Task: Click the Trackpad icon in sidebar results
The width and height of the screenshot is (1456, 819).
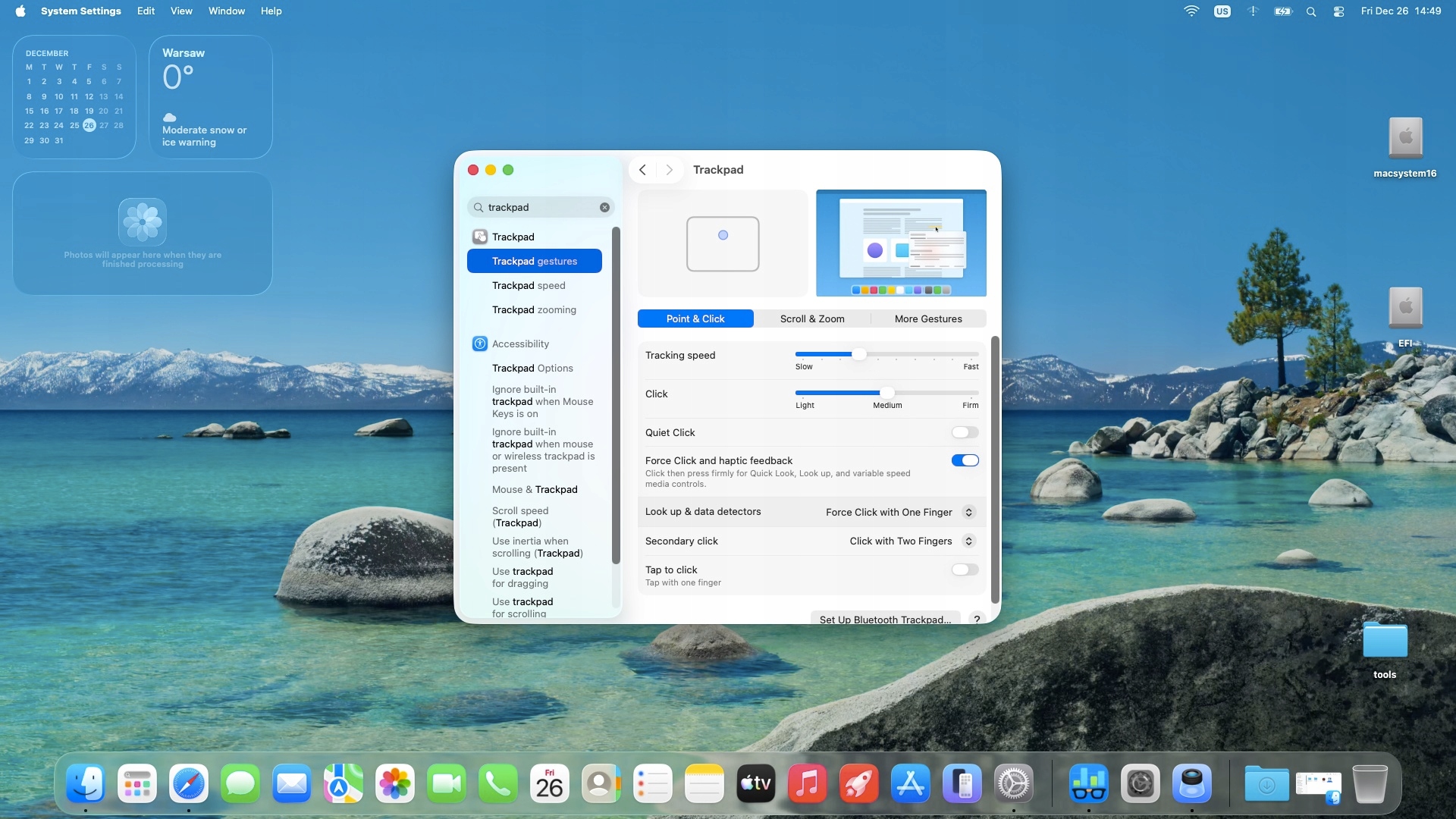Action: 479,237
